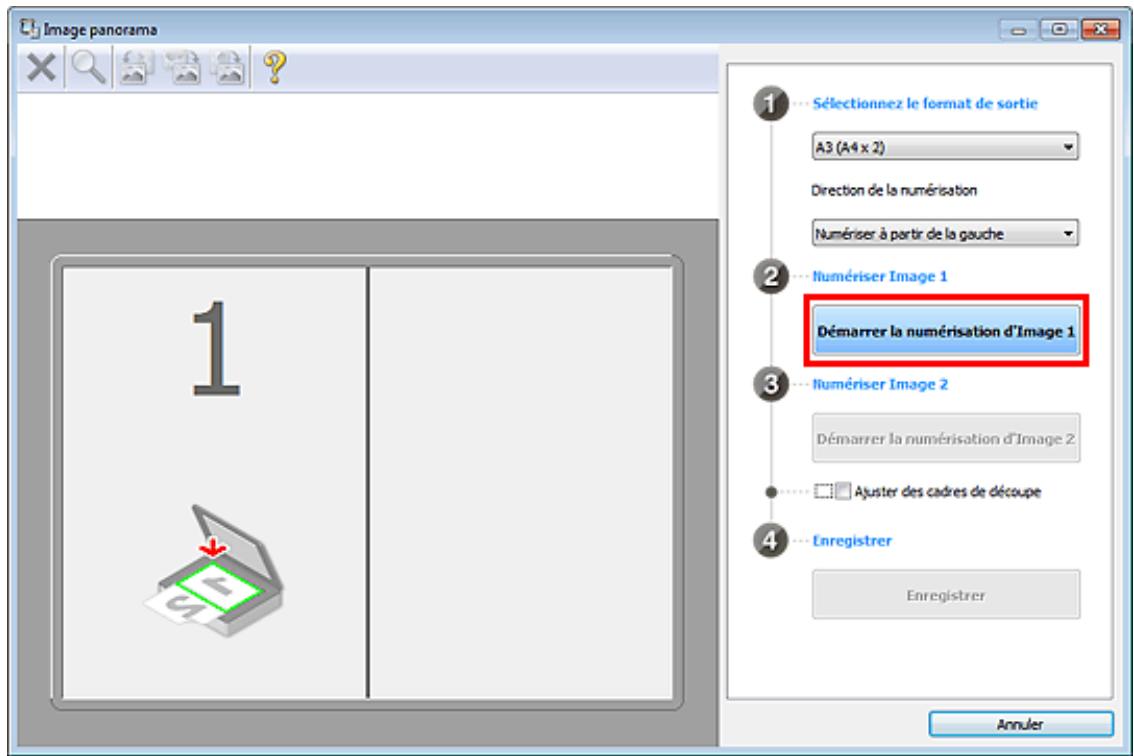Viewport: 1134px width, 756px height.
Task: Open the A3 (A4 x 2) format dropdown
Action: tap(945, 147)
